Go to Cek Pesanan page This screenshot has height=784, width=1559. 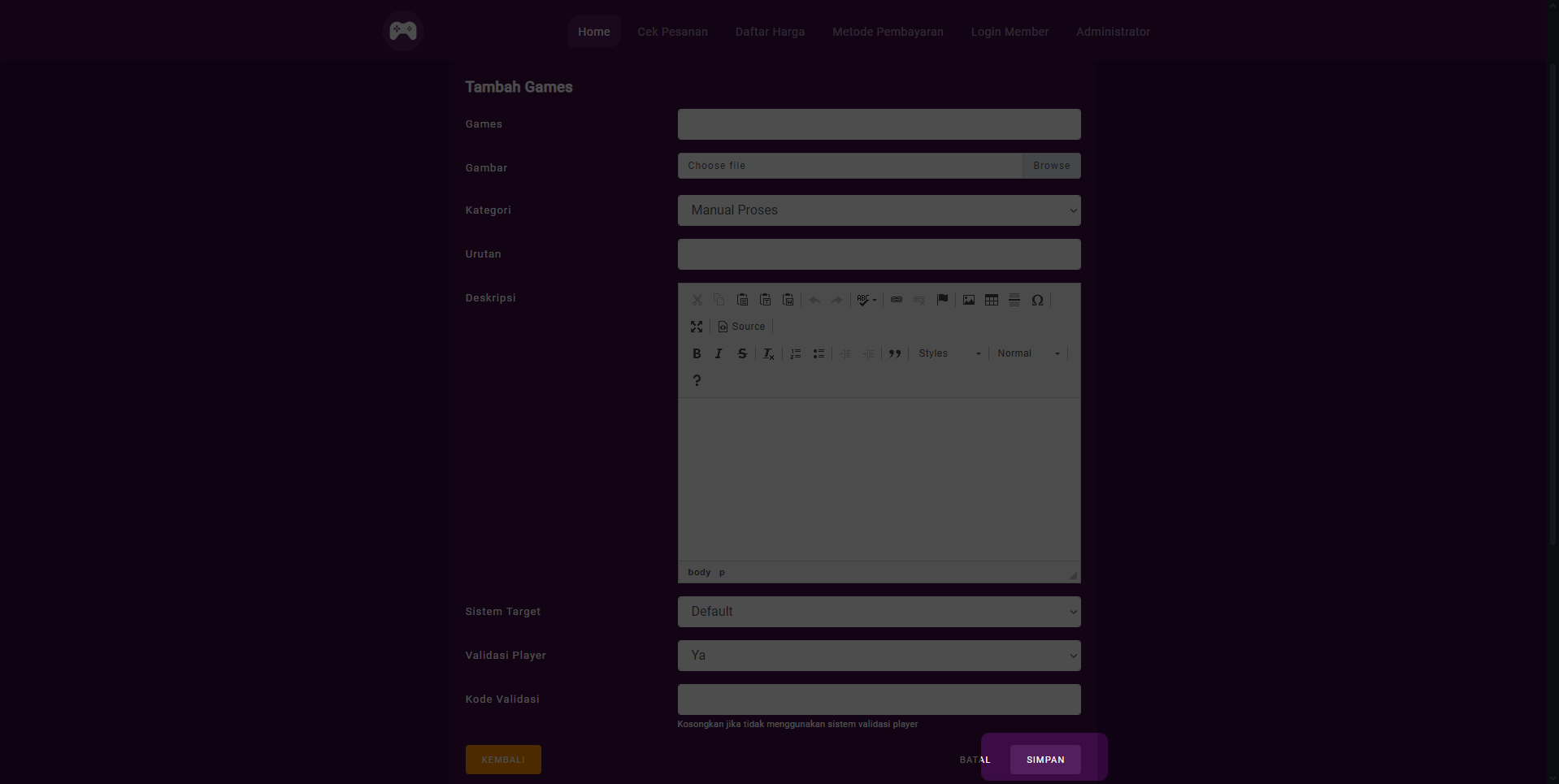point(672,32)
